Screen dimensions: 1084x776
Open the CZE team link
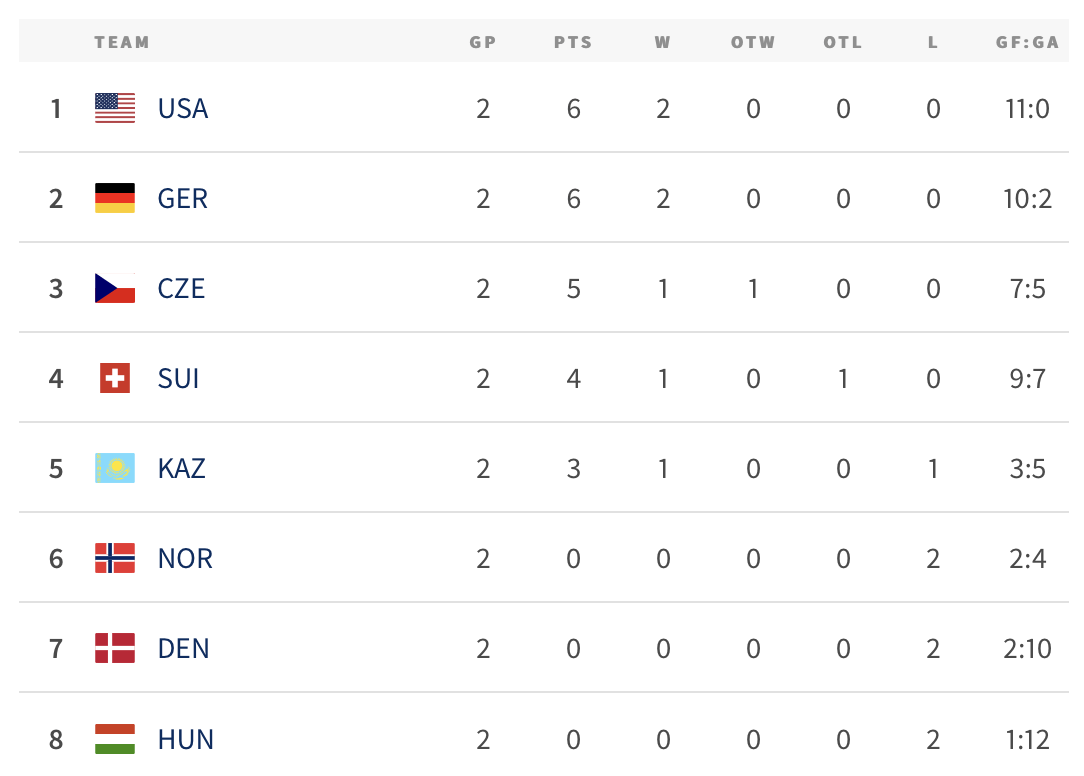point(181,288)
